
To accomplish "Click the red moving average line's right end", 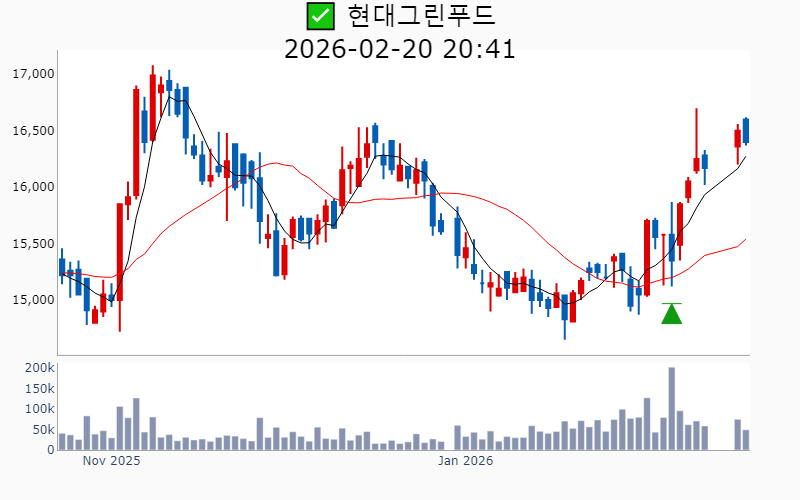I will (x=744, y=240).
